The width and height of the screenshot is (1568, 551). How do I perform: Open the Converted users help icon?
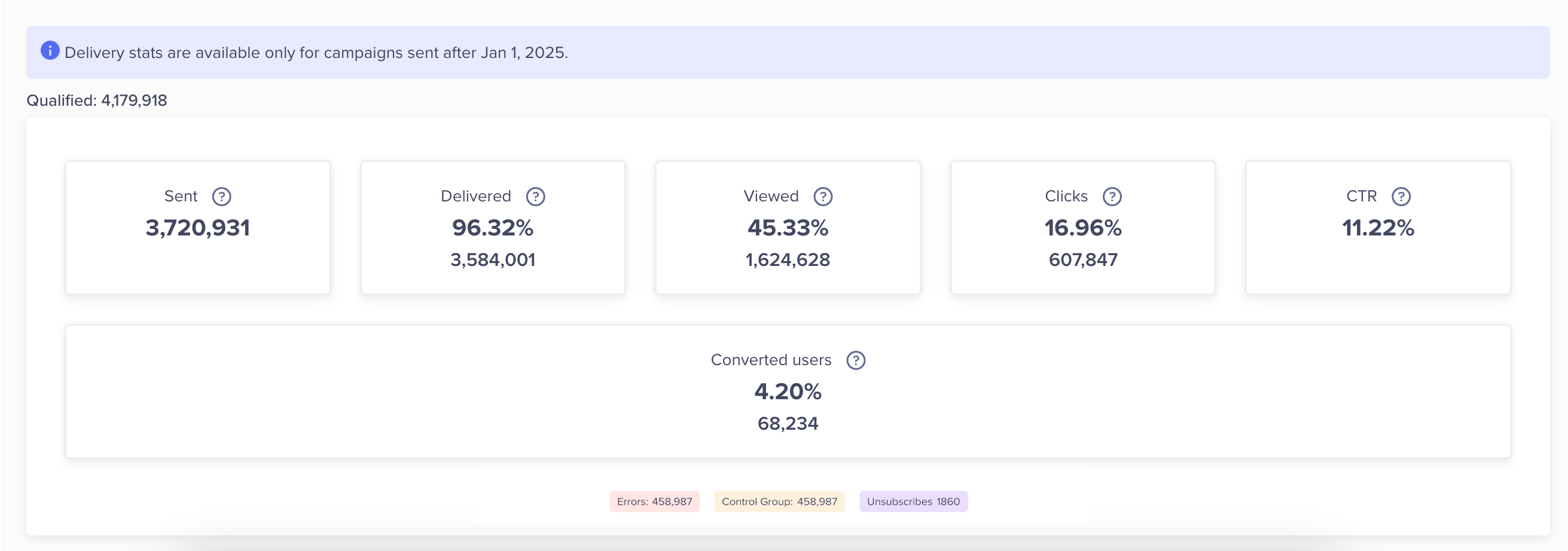[856, 360]
